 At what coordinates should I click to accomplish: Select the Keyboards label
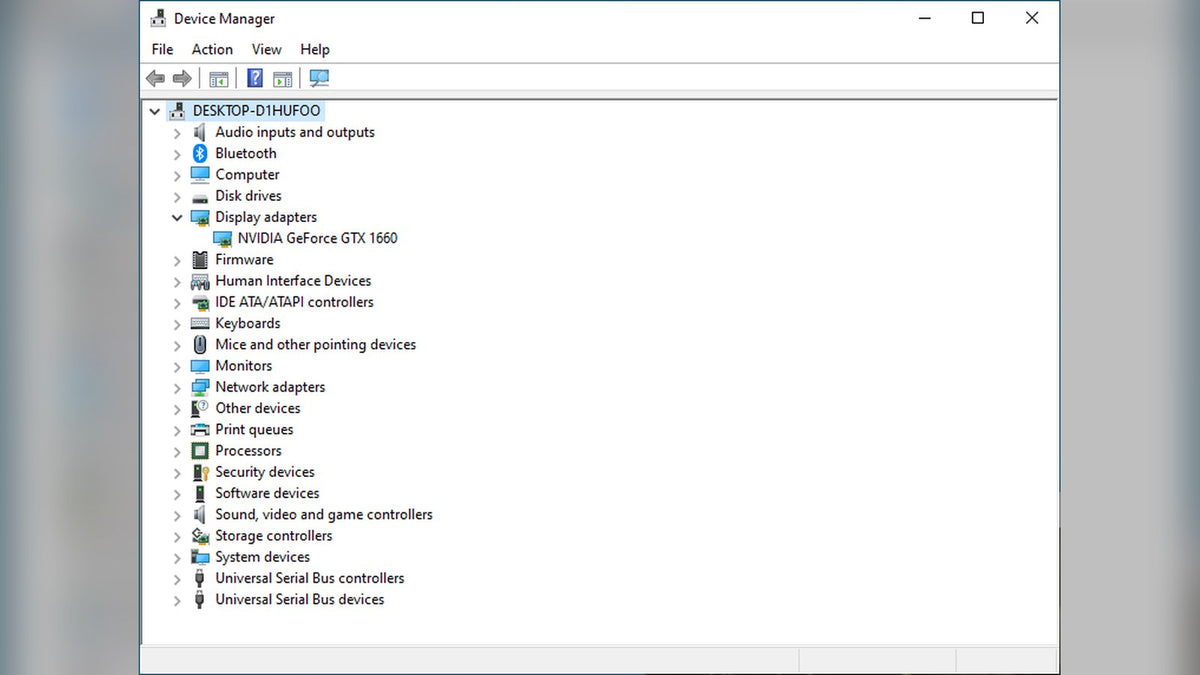coord(248,323)
